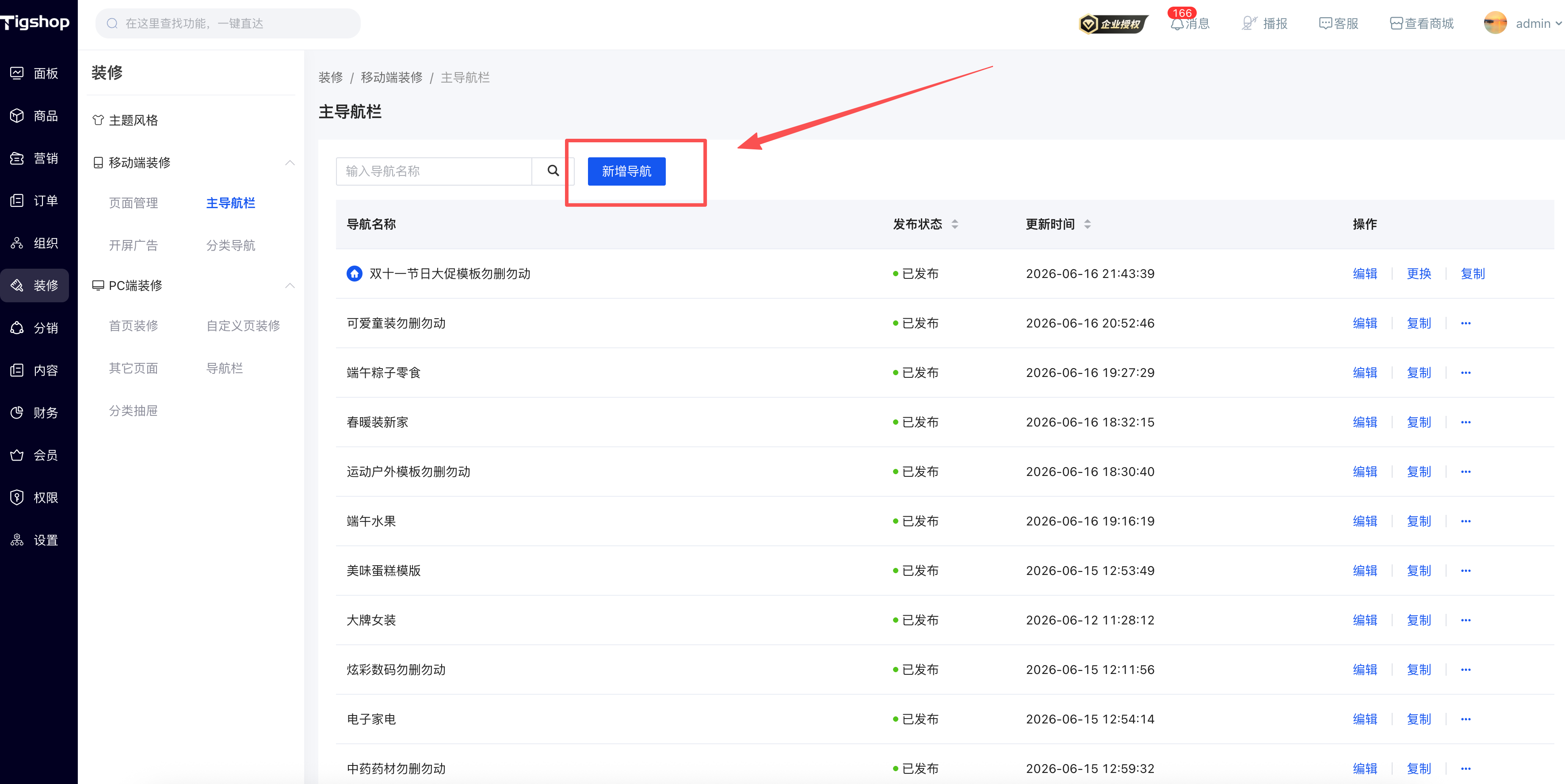Click the blue home icon beside 双十一节日大促模板
Screen dimensions: 1565x784
point(354,274)
